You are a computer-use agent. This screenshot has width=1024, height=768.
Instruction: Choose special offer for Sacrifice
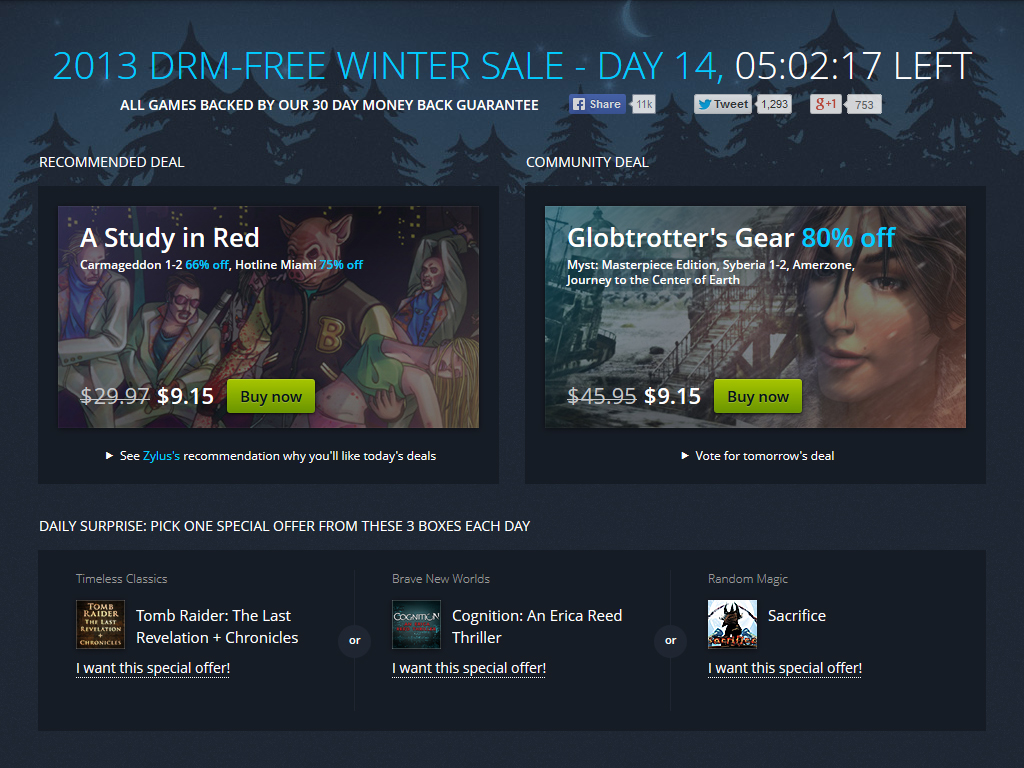(x=785, y=668)
